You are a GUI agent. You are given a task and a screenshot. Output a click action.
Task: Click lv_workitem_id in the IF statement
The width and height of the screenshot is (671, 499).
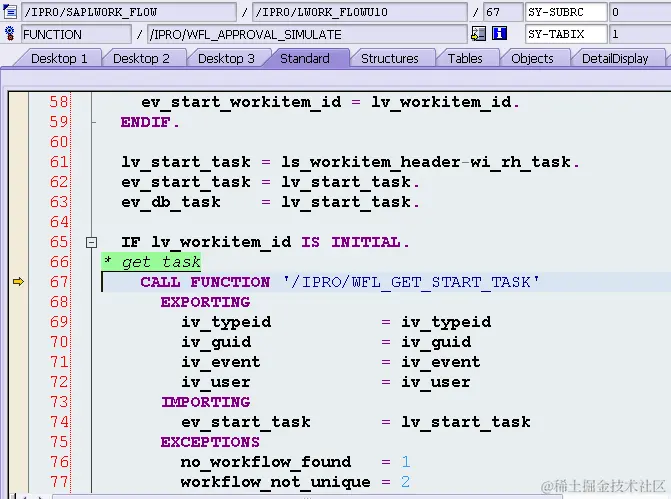pos(221,242)
